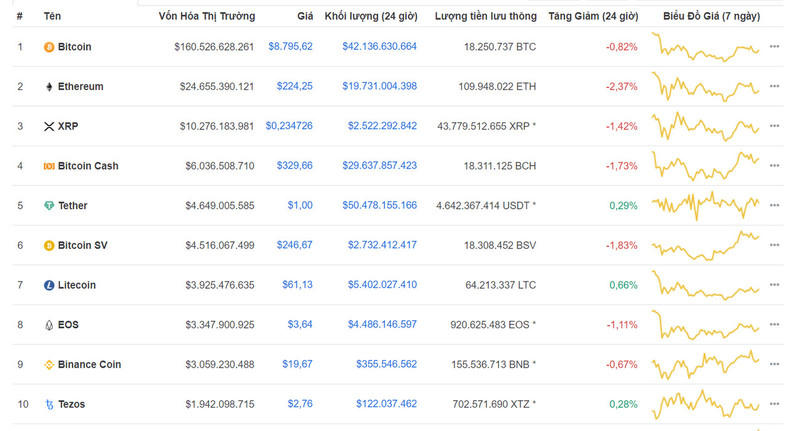Open the three-dot menu for Ethereum row
This screenshot has height=431, width=800.
(x=774, y=86)
